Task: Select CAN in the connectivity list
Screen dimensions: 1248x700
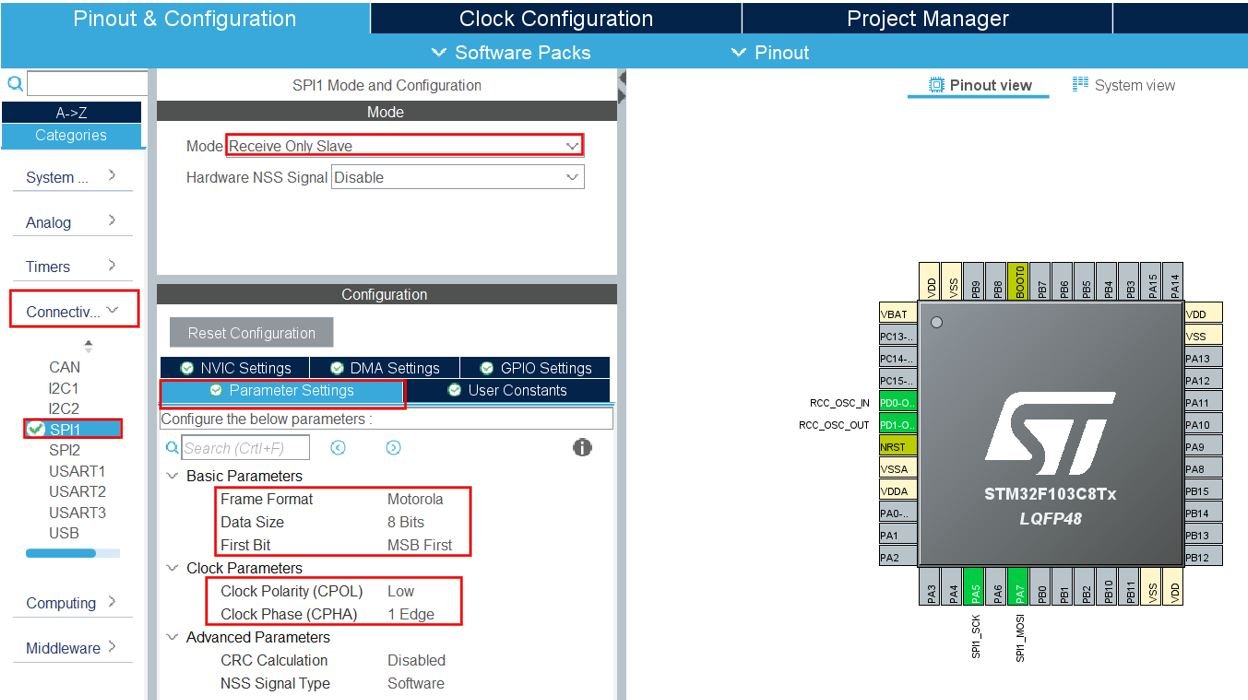Action: tap(64, 367)
